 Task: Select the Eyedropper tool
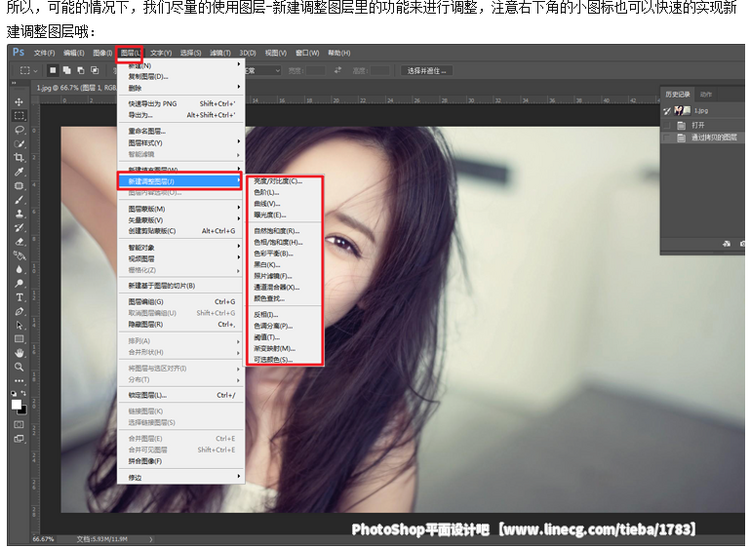[x=19, y=172]
